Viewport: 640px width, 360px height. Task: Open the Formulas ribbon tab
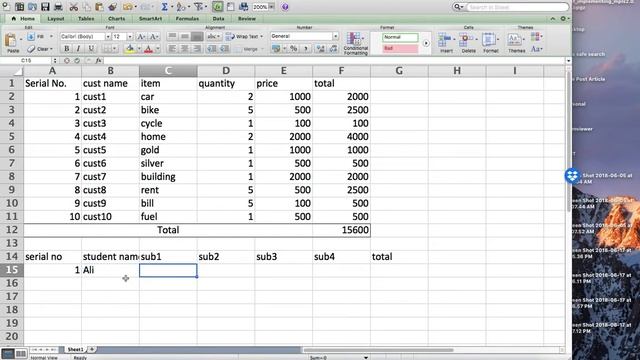tap(187, 19)
